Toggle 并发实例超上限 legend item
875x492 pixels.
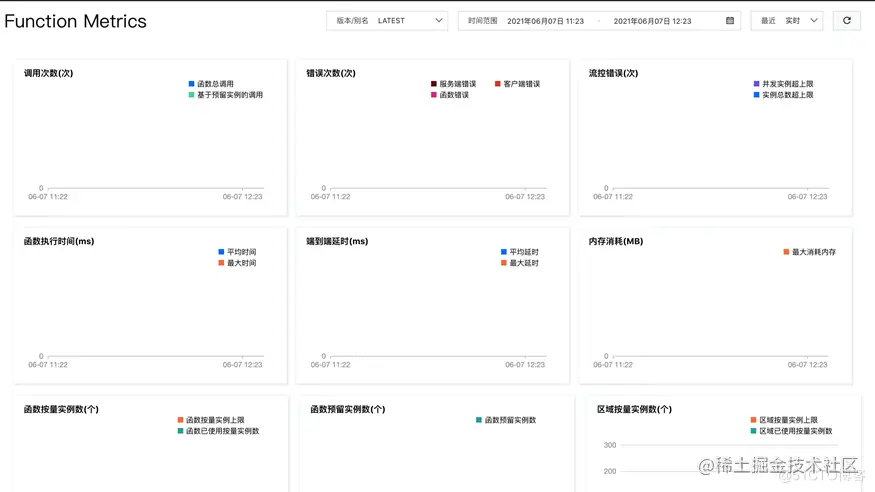(783, 84)
